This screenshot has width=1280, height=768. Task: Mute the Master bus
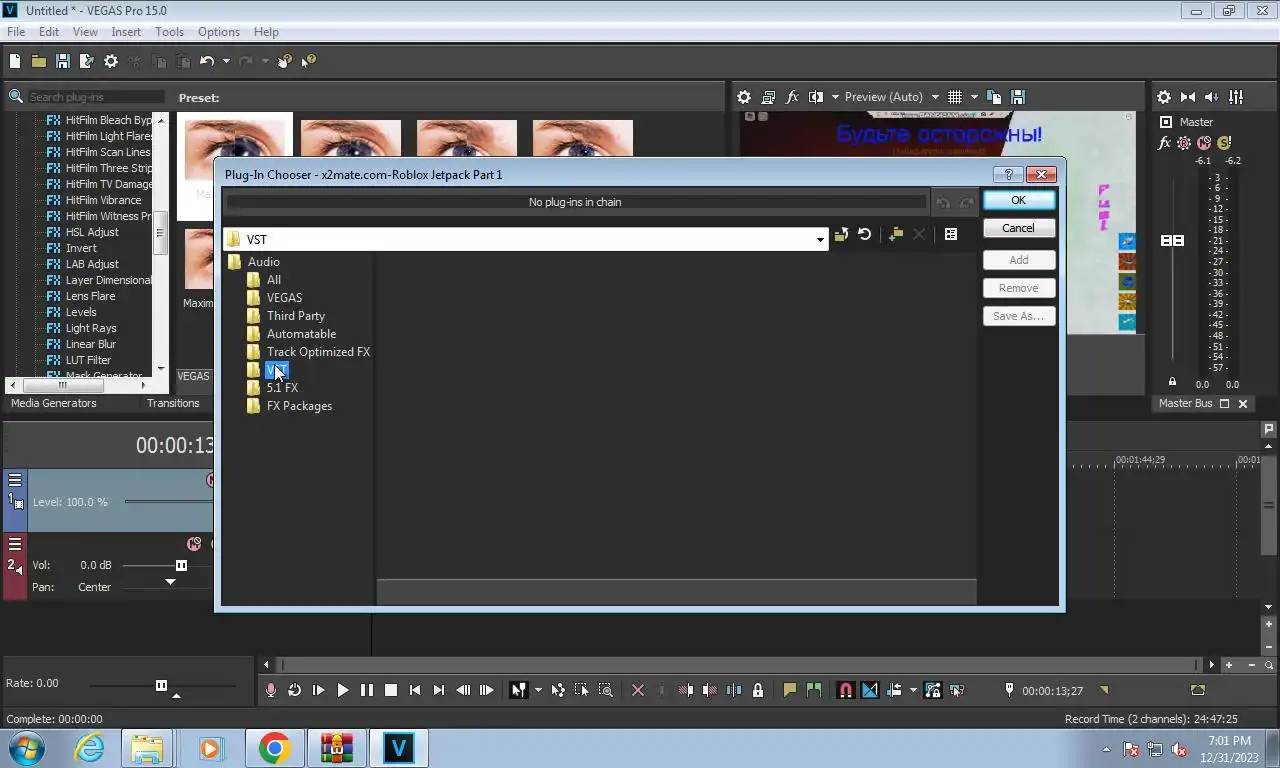[x=1204, y=143]
